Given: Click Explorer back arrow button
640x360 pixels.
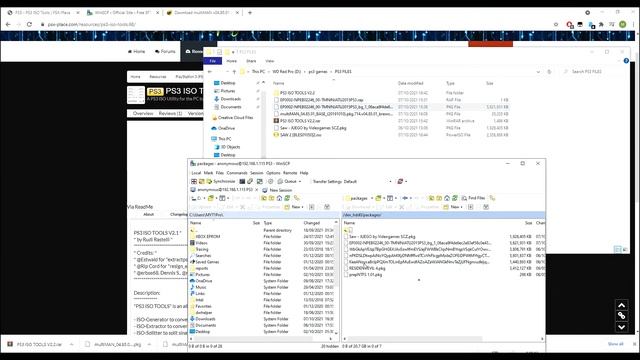Looking at the screenshot, I should click(x=210, y=71).
